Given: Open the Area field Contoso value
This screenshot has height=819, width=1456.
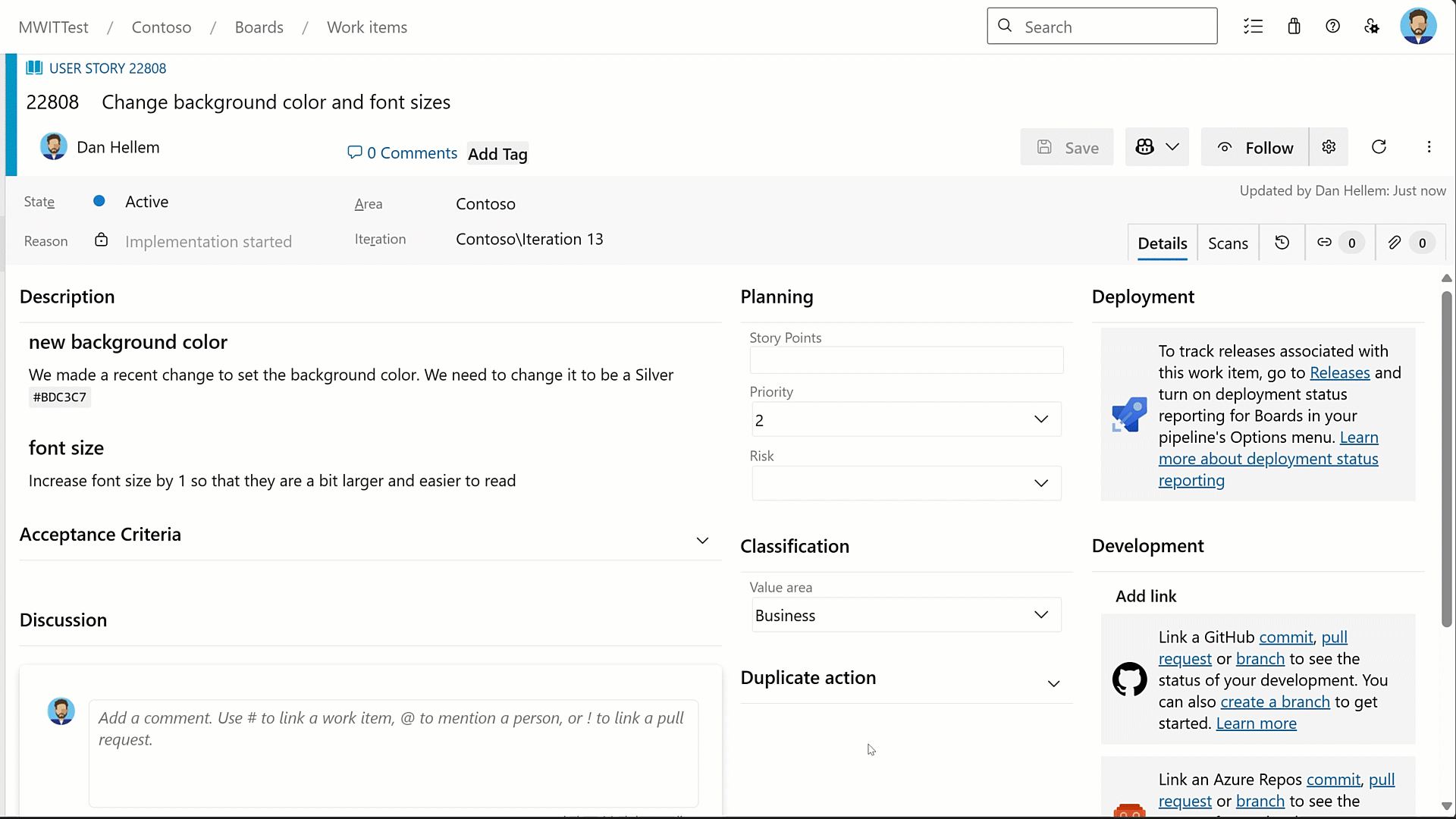Looking at the screenshot, I should [x=485, y=203].
